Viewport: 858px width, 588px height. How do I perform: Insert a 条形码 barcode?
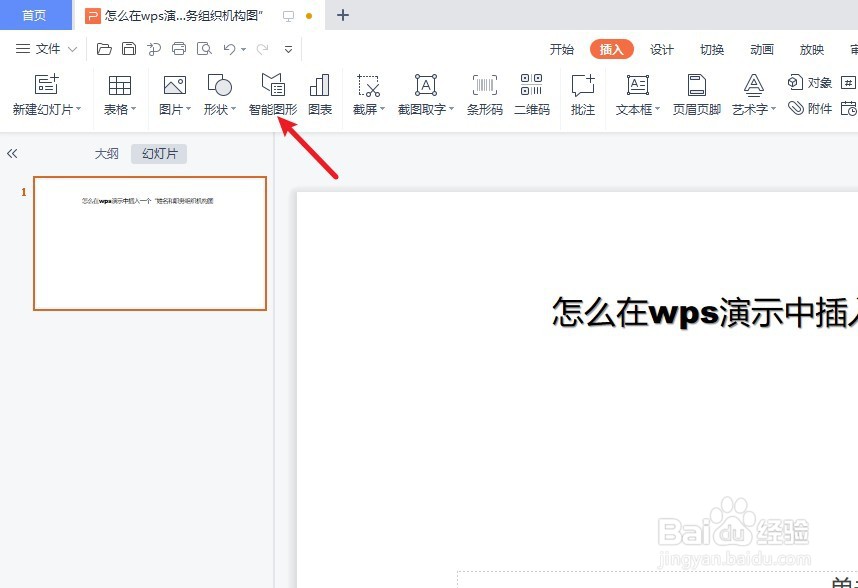coord(485,94)
